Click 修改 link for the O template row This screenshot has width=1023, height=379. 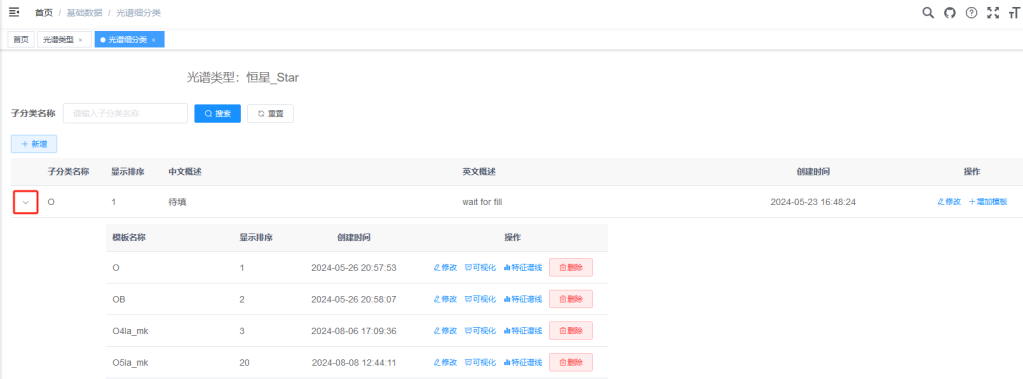click(x=446, y=267)
